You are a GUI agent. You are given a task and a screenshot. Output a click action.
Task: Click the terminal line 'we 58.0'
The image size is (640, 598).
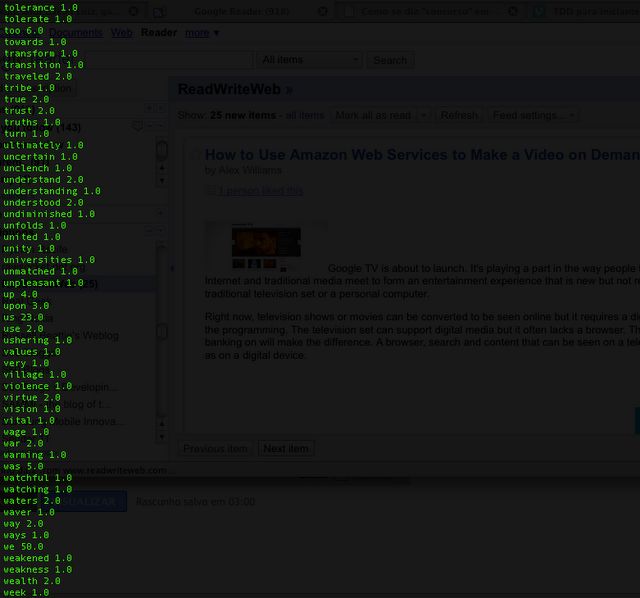tap(24, 547)
